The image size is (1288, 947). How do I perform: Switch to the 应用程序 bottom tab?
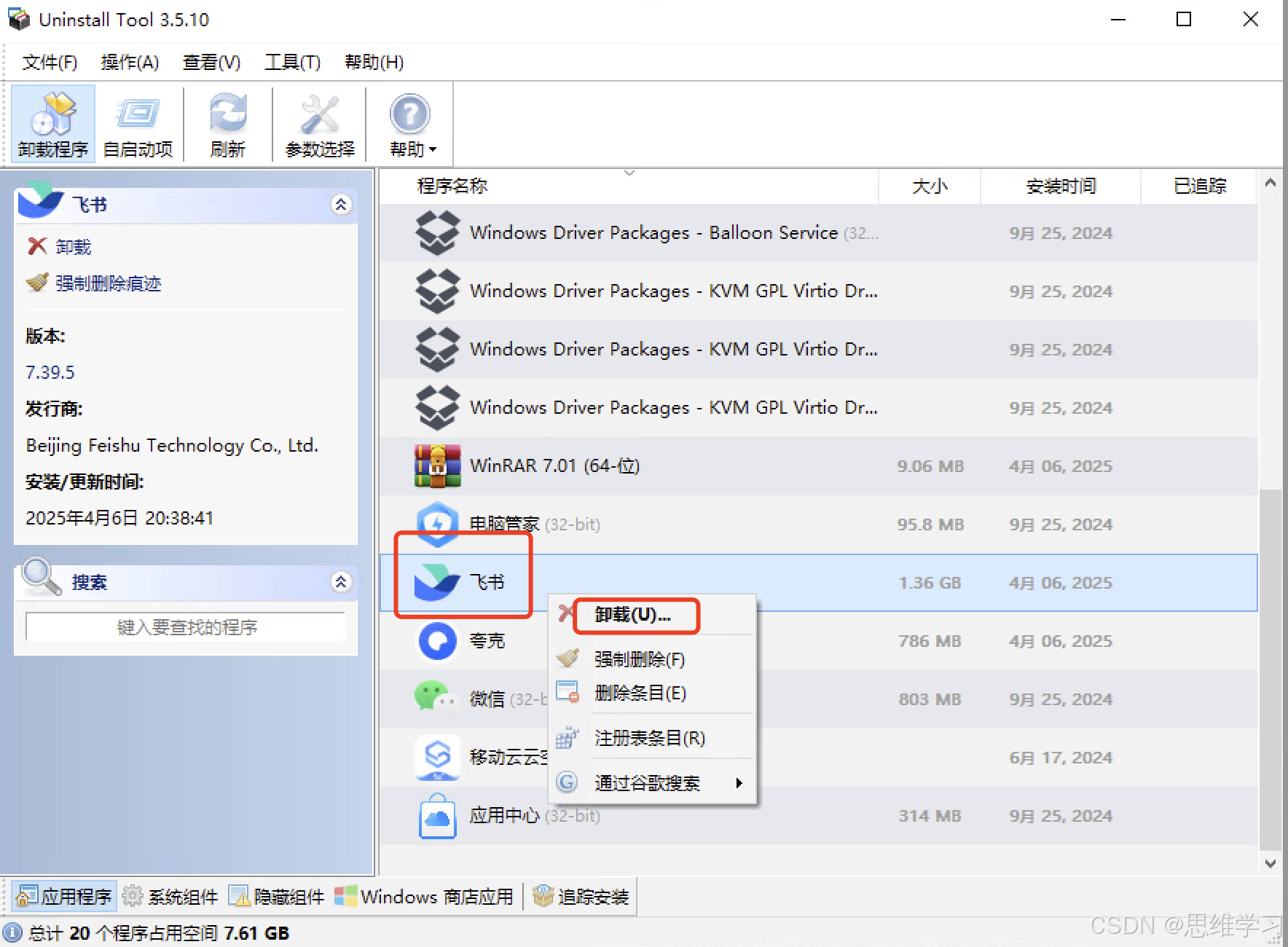64,896
